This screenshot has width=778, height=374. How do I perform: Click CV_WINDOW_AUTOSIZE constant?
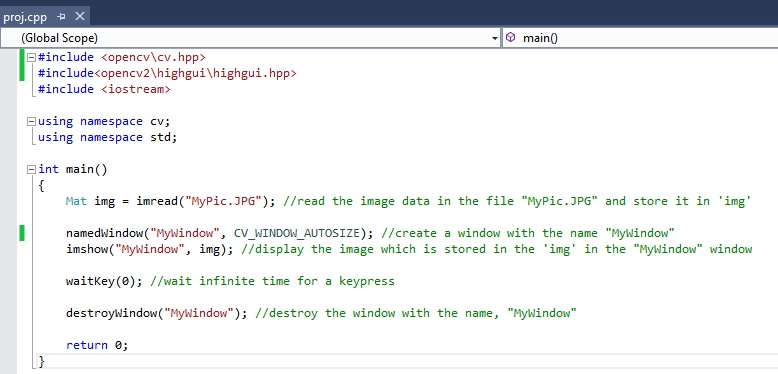[x=297, y=233]
